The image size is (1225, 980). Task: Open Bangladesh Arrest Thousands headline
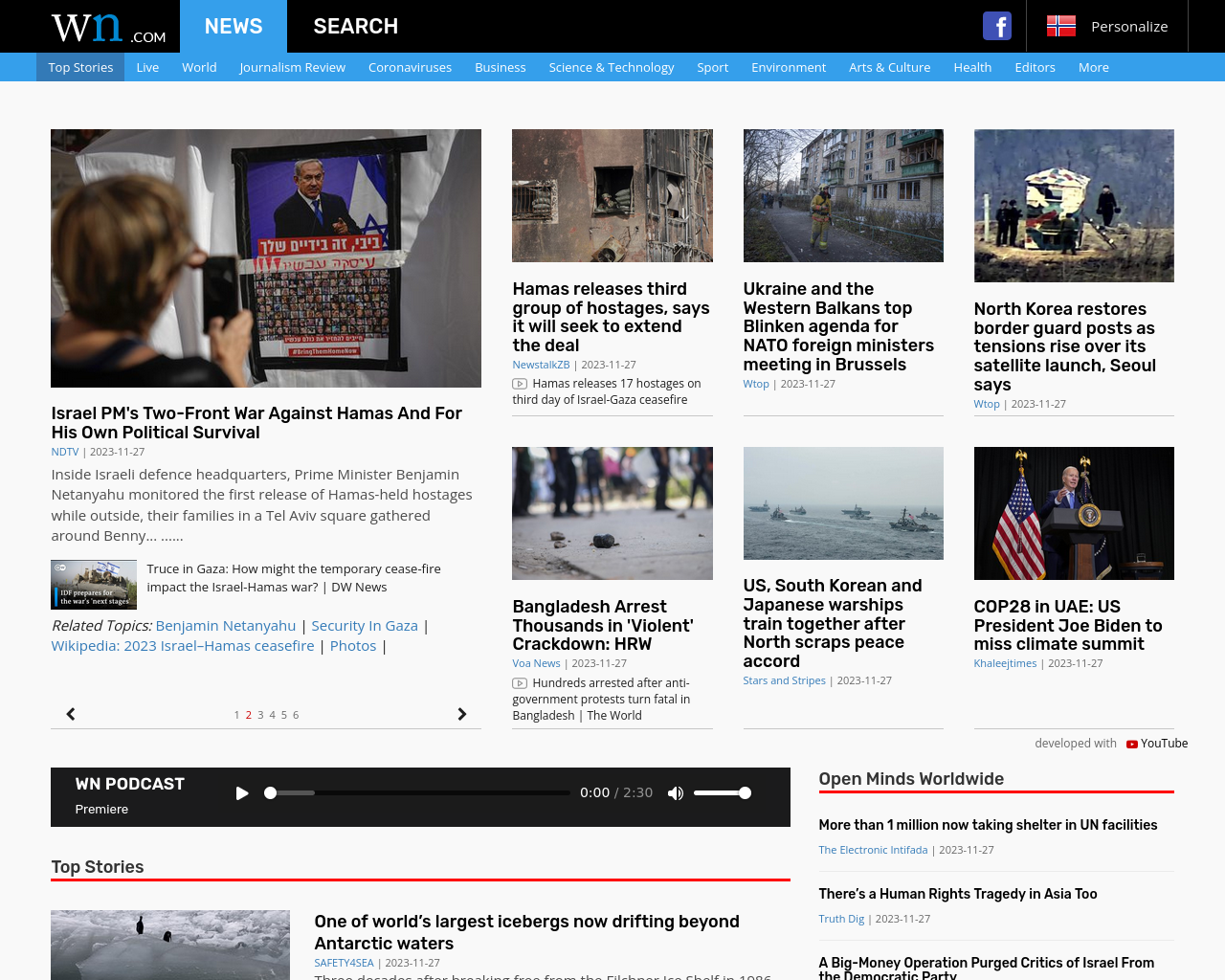coord(603,625)
